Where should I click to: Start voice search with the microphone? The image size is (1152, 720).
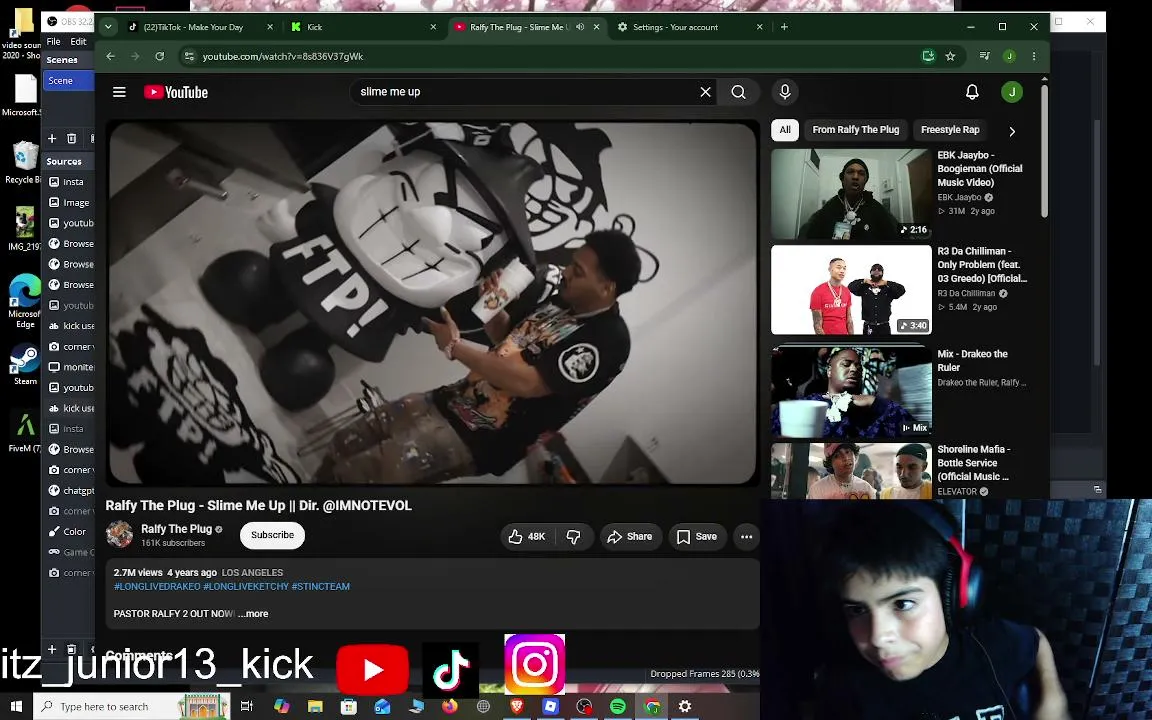[785, 92]
